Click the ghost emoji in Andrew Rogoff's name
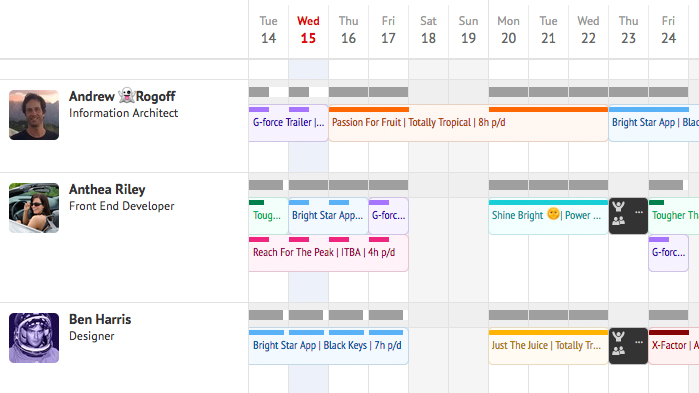This screenshot has width=699, height=393. [x=126, y=95]
